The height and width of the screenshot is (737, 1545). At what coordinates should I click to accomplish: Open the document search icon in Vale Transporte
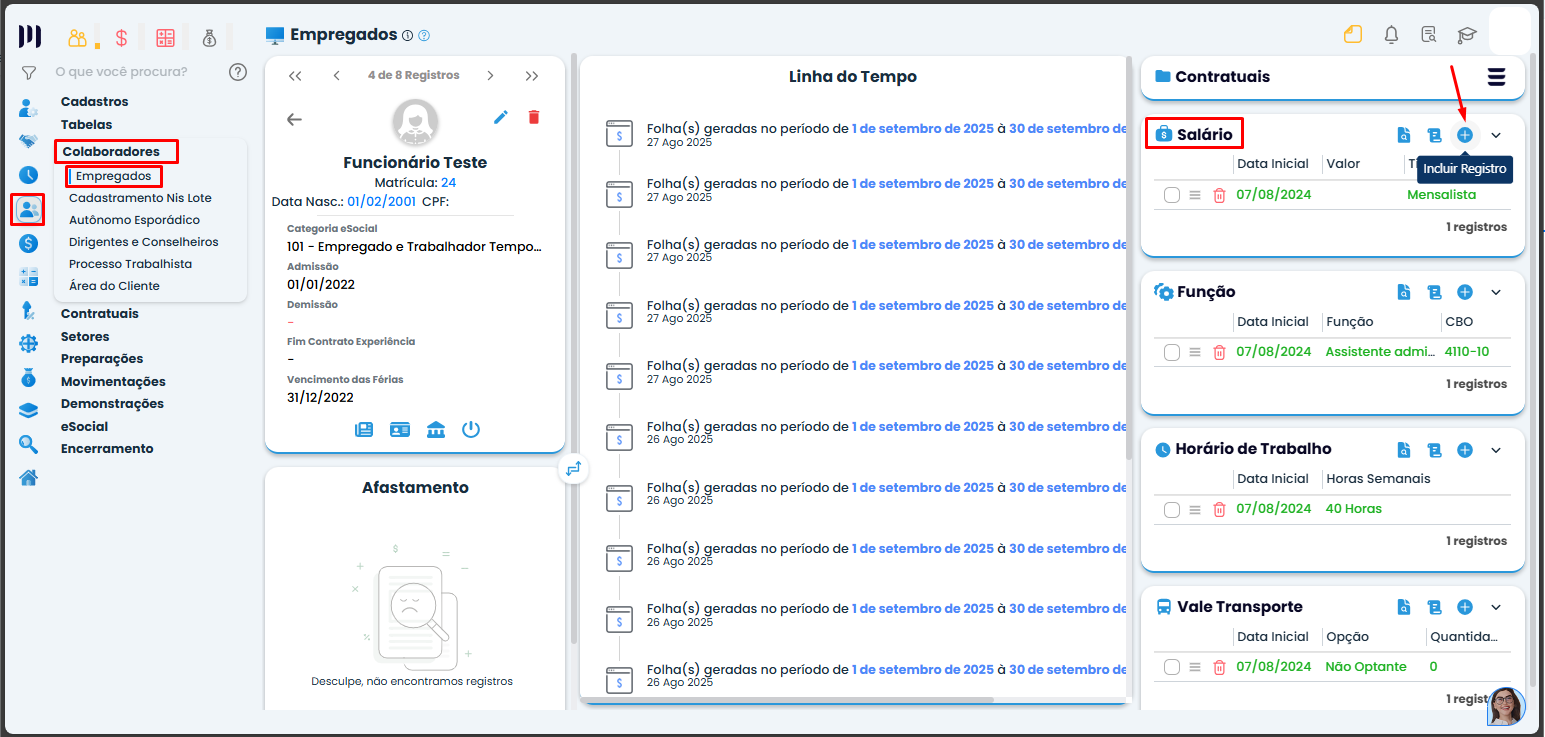(1405, 607)
